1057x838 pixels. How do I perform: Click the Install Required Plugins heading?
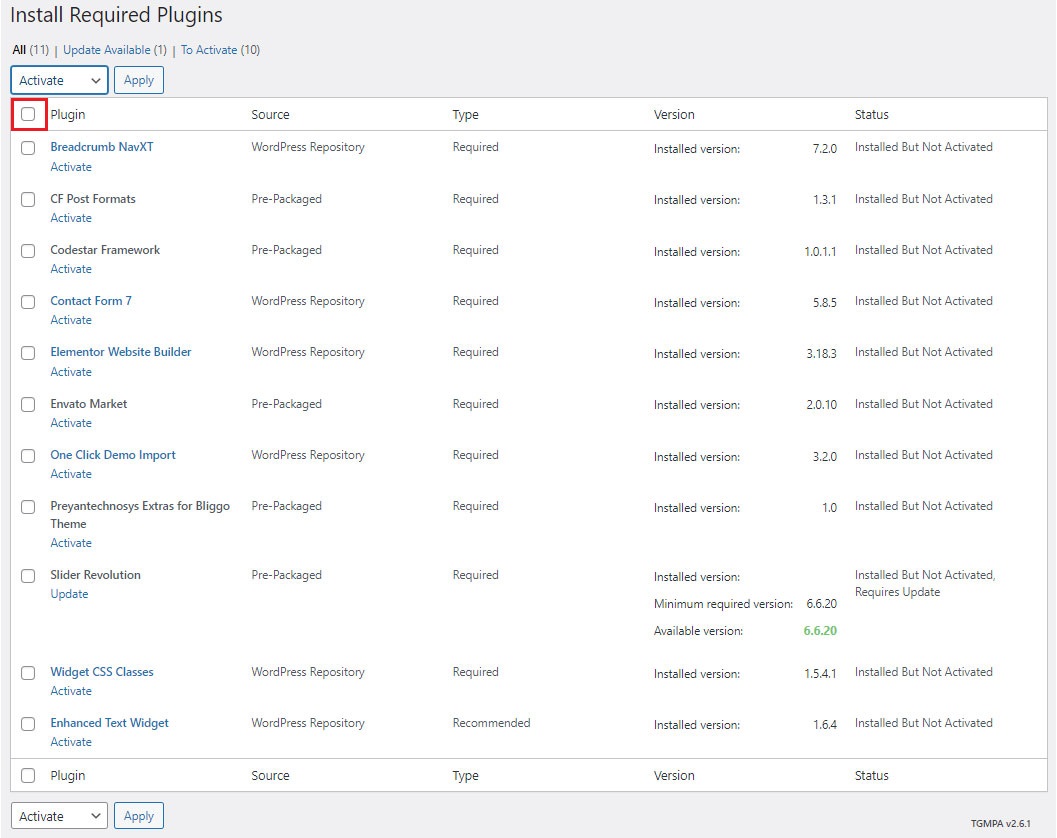coord(116,15)
